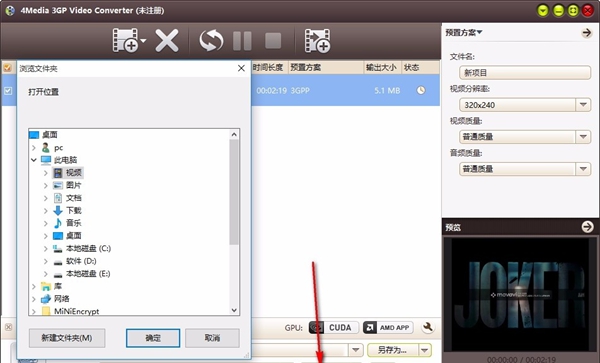This screenshot has height=363, width=600.
Task: Select the 视频 folder
Action: [x=73, y=173]
